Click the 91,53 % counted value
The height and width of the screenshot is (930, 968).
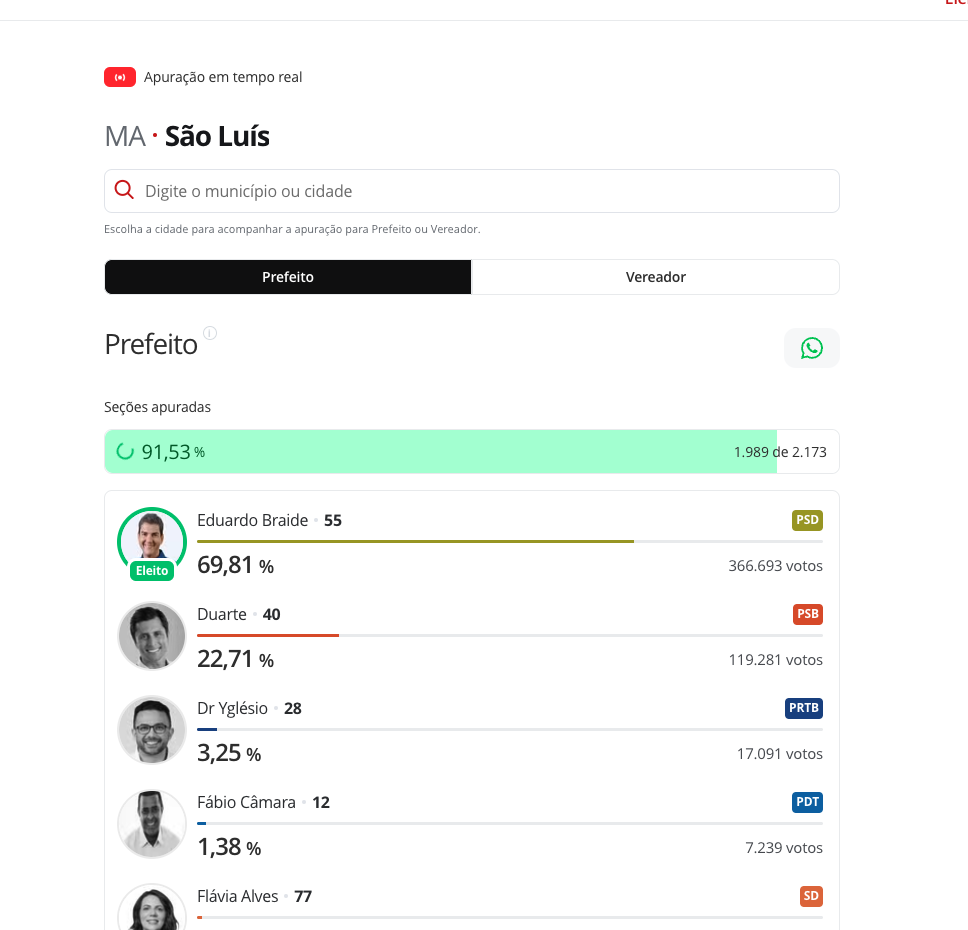click(x=173, y=452)
